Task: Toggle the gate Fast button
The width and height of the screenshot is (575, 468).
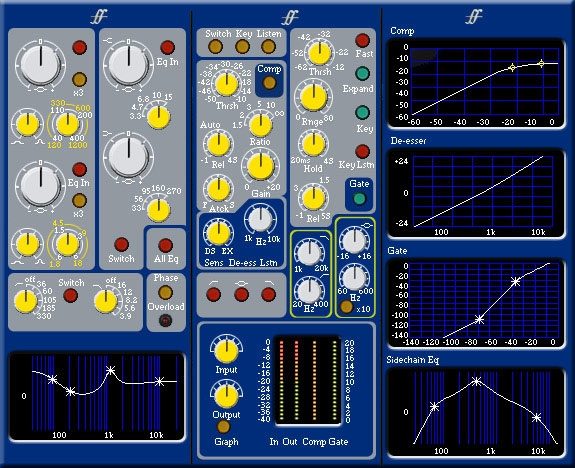Action: tap(362, 40)
